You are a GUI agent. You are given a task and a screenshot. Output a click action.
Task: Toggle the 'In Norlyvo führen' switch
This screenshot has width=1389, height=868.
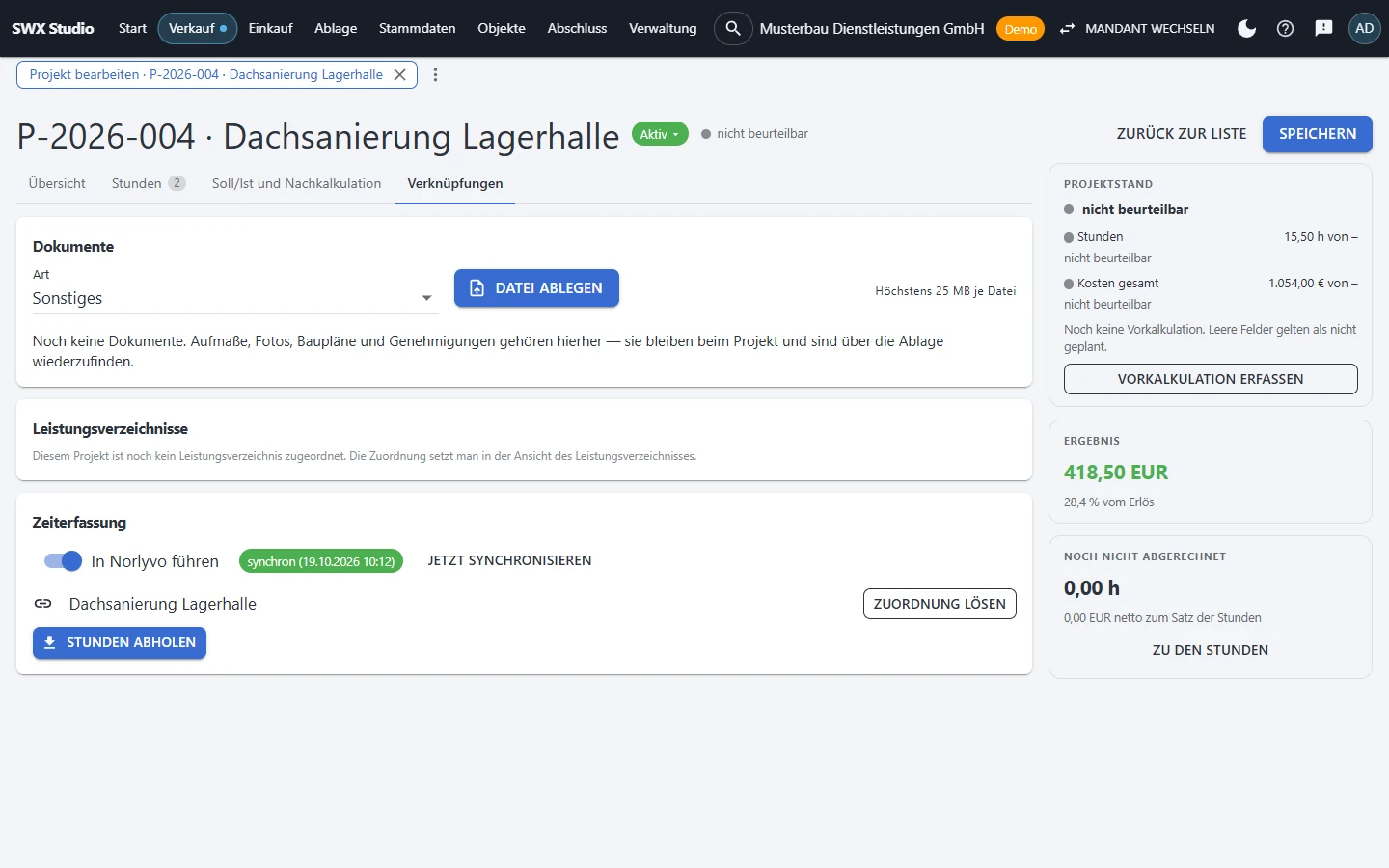[x=63, y=561]
